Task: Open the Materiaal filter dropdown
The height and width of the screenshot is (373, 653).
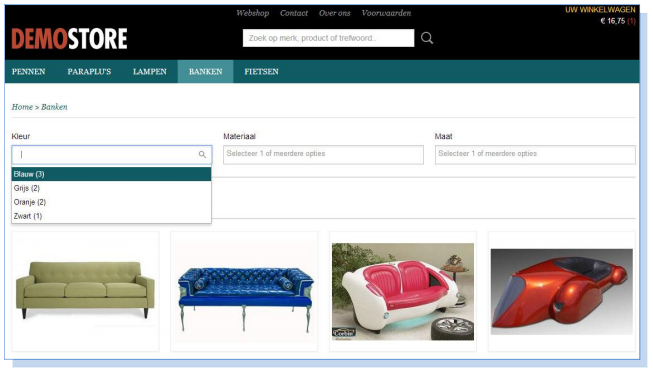Action: tap(323, 154)
